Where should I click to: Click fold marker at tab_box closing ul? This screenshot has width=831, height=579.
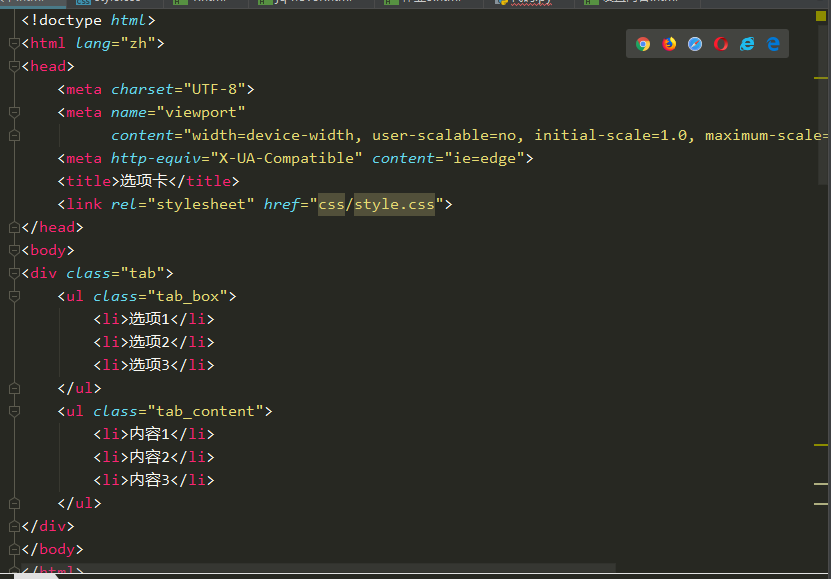click(x=14, y=388)
